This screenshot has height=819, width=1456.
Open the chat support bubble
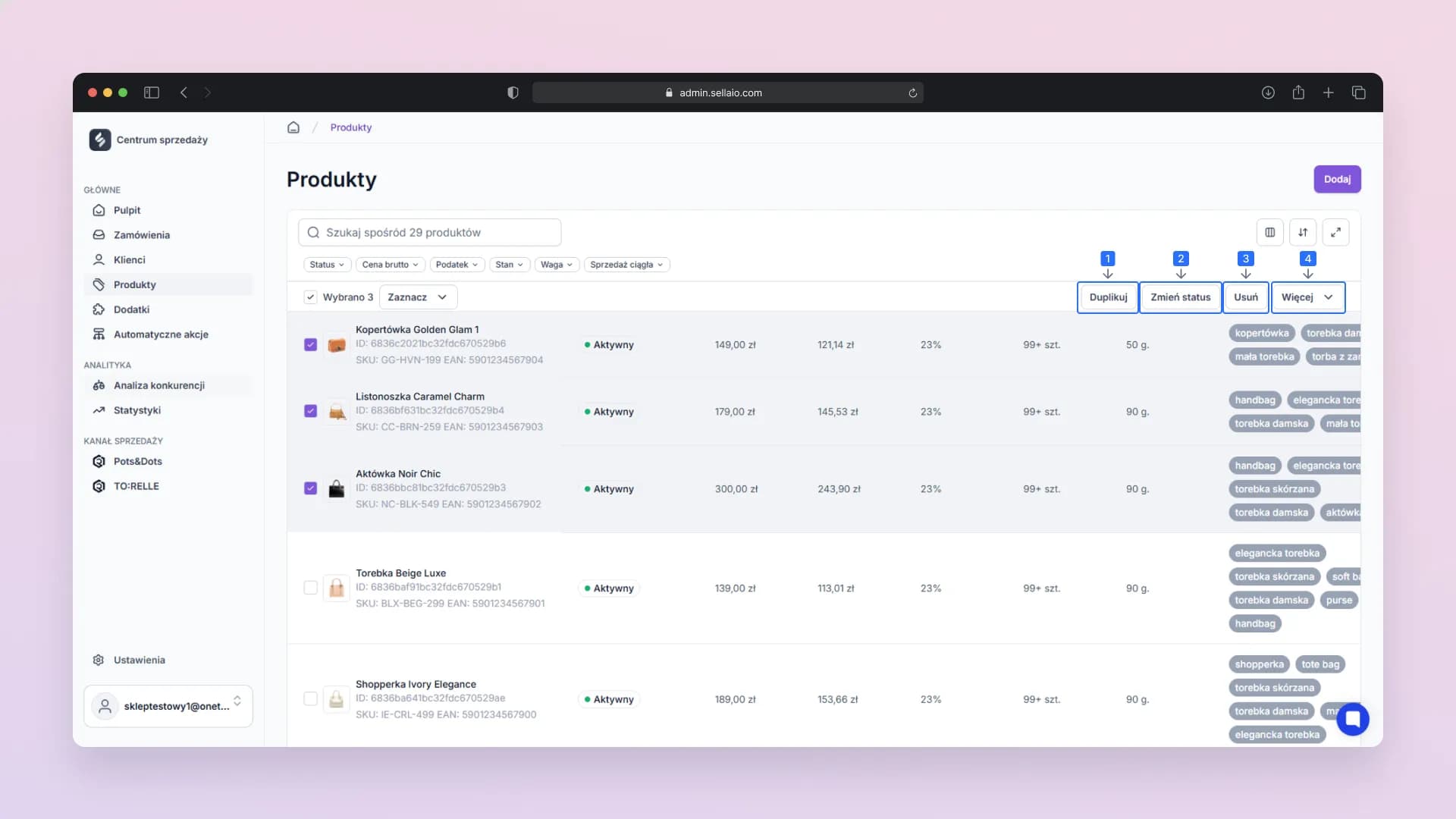pos(1353,719)
